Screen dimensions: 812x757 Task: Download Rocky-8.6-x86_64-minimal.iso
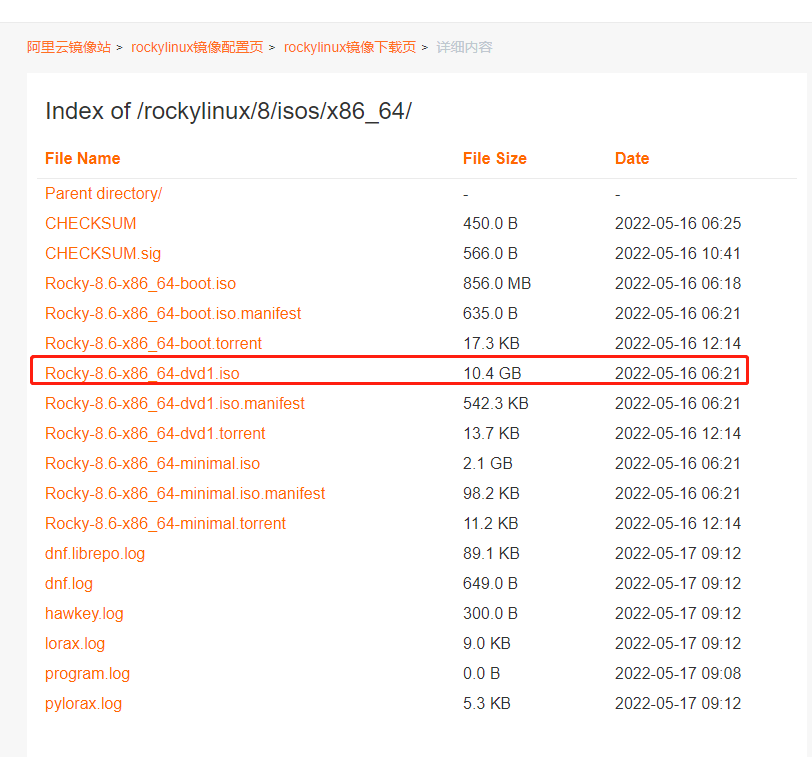[153, 463]
